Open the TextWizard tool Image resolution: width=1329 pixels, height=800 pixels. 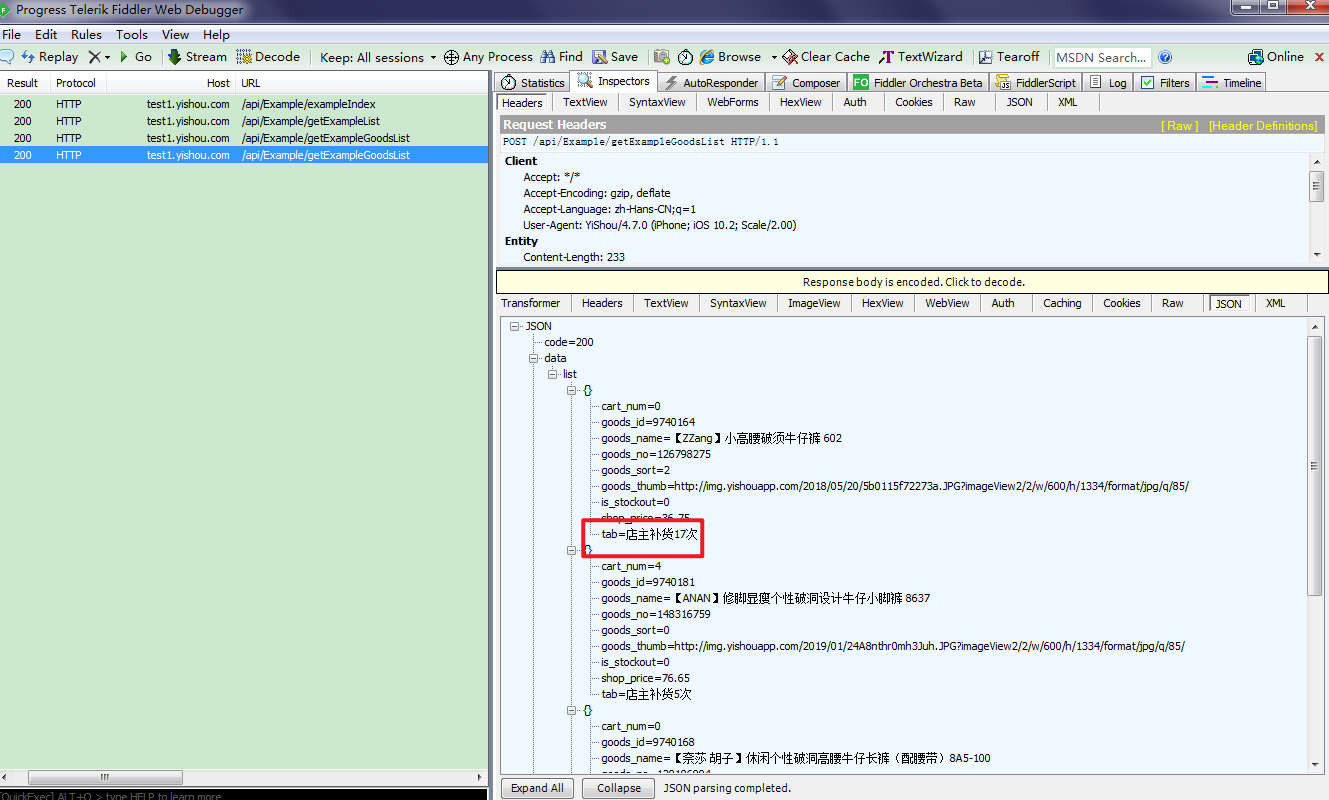coord(921,57)
